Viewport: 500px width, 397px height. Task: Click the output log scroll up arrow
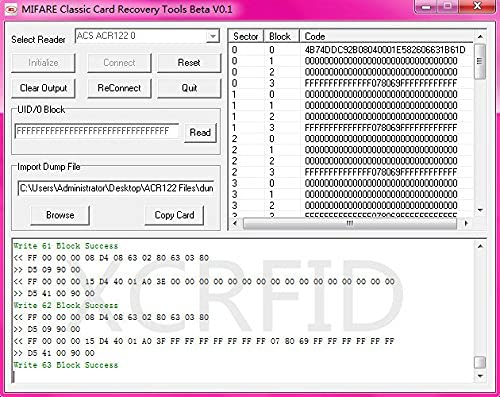(480, 246)
